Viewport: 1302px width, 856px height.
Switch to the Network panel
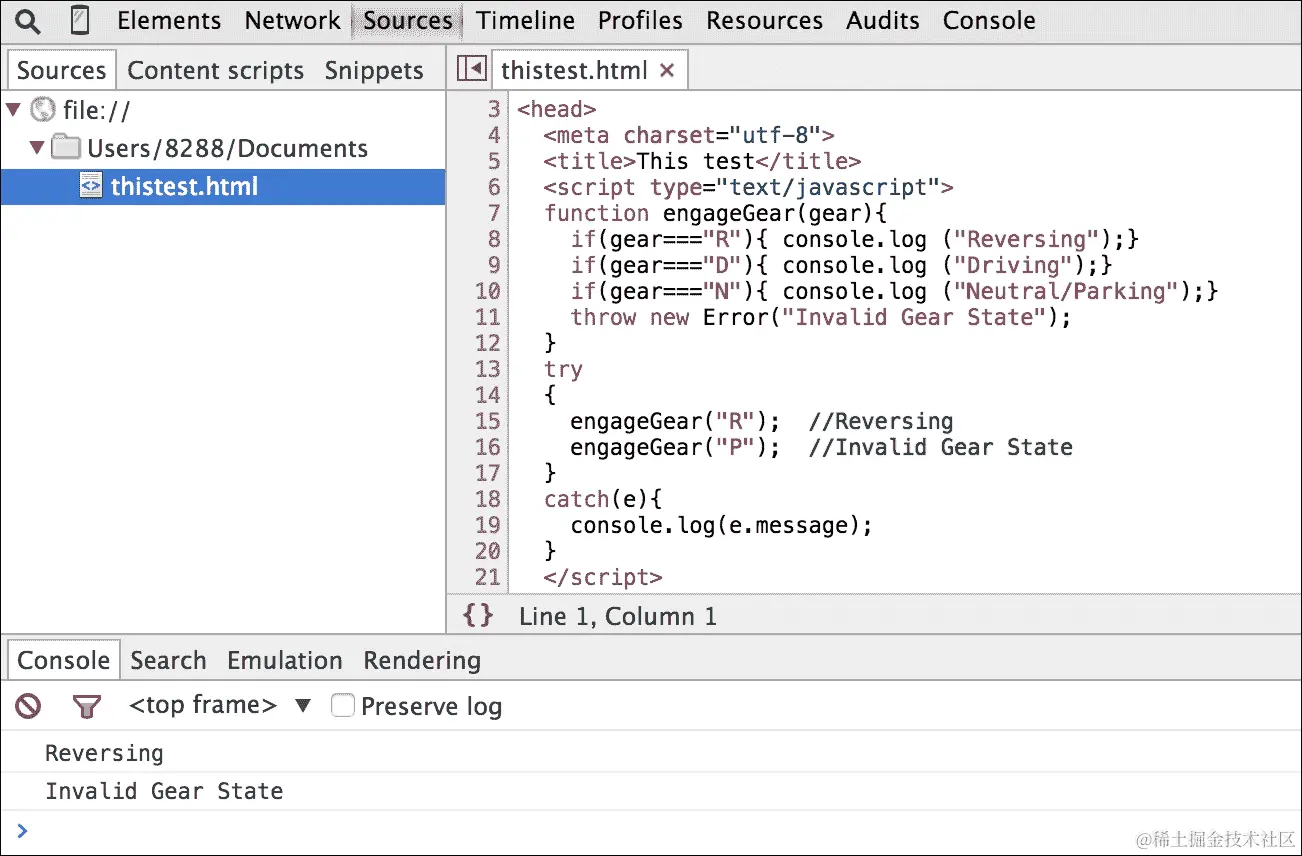(x=292, y=20)
